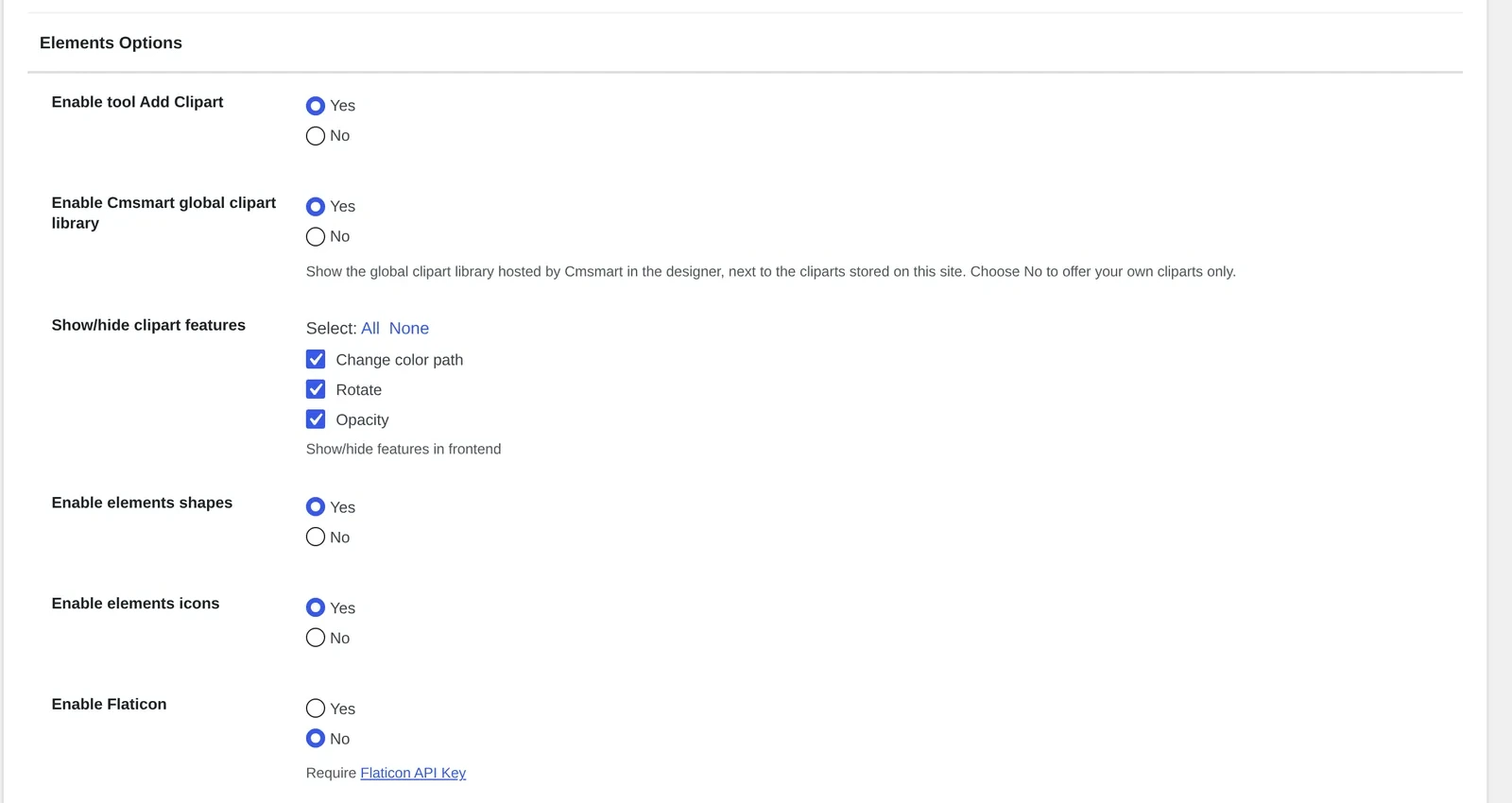Select No for Enable elements shapes
Screen dimensions: 1512x803
(x=316, y=538)
